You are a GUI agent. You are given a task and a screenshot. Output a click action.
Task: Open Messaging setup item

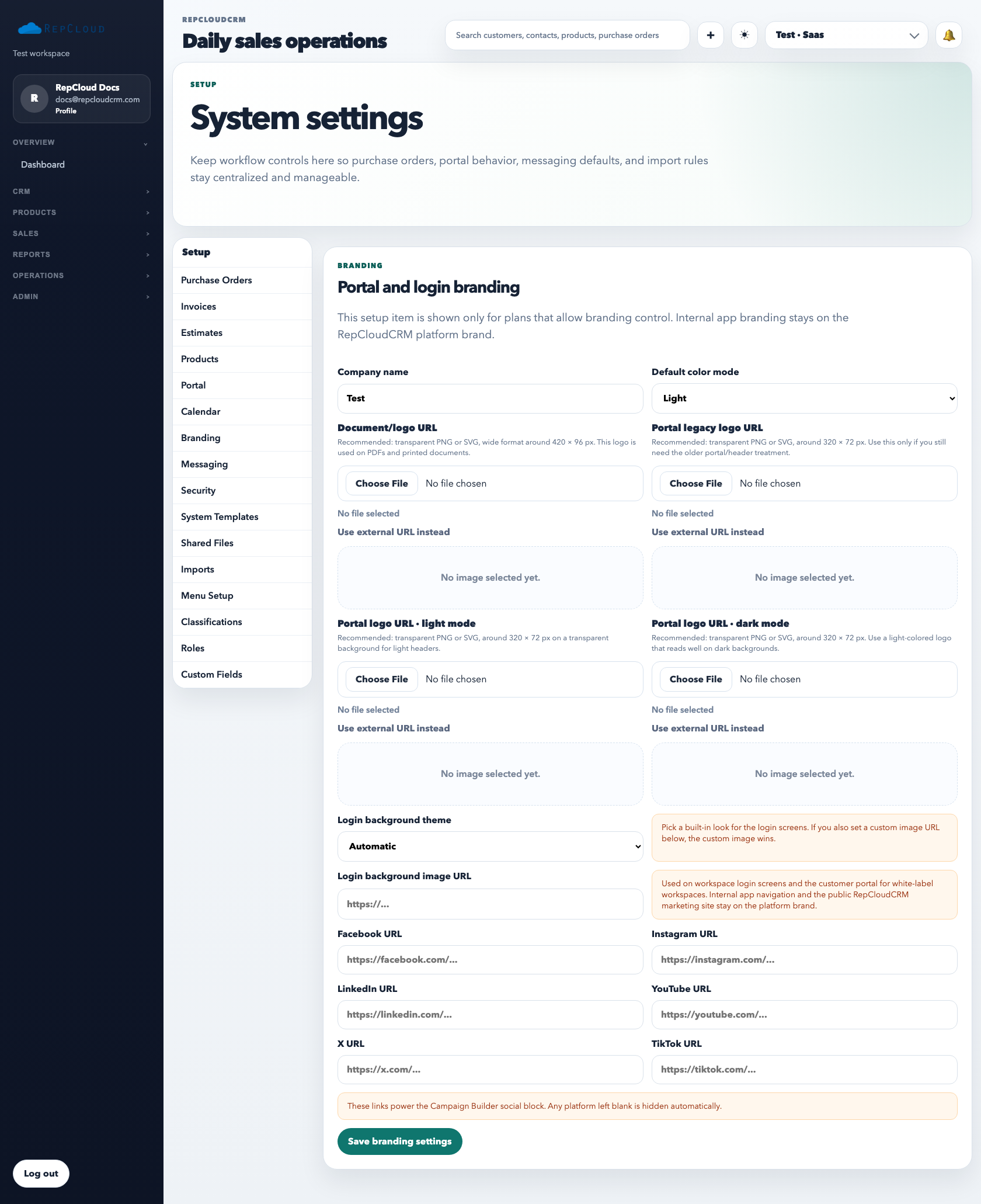point(242,464)
